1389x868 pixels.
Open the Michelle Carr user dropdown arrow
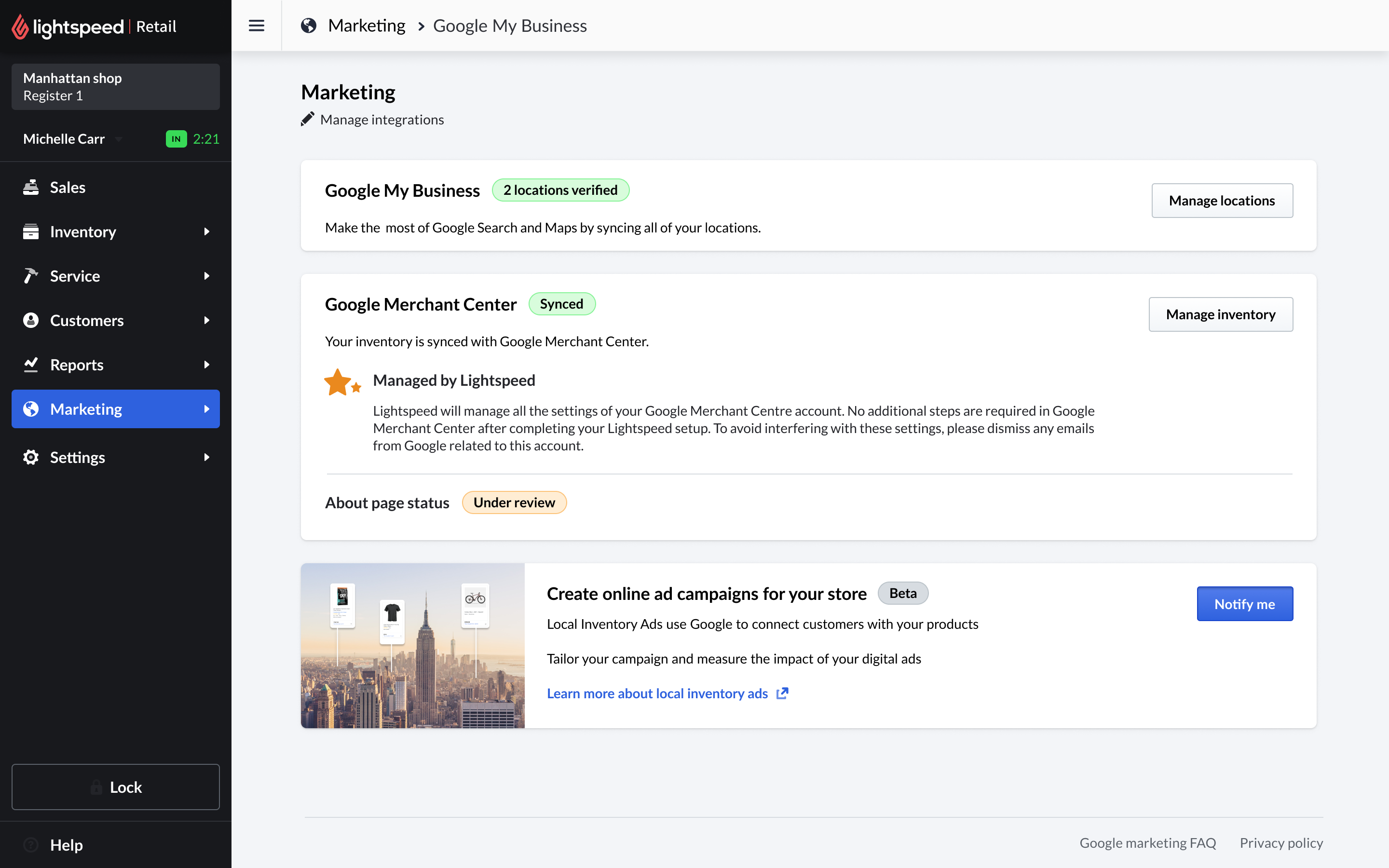(119, 139)
